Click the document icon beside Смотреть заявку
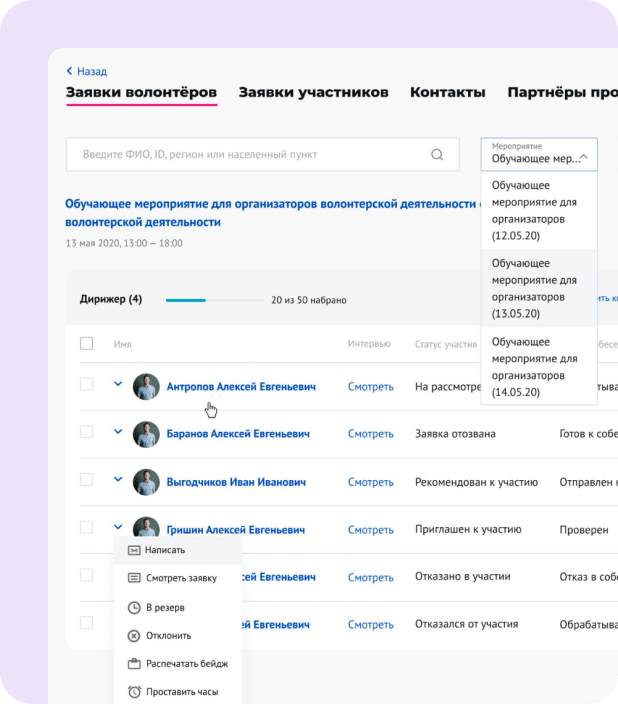 [x=134, y=578]
